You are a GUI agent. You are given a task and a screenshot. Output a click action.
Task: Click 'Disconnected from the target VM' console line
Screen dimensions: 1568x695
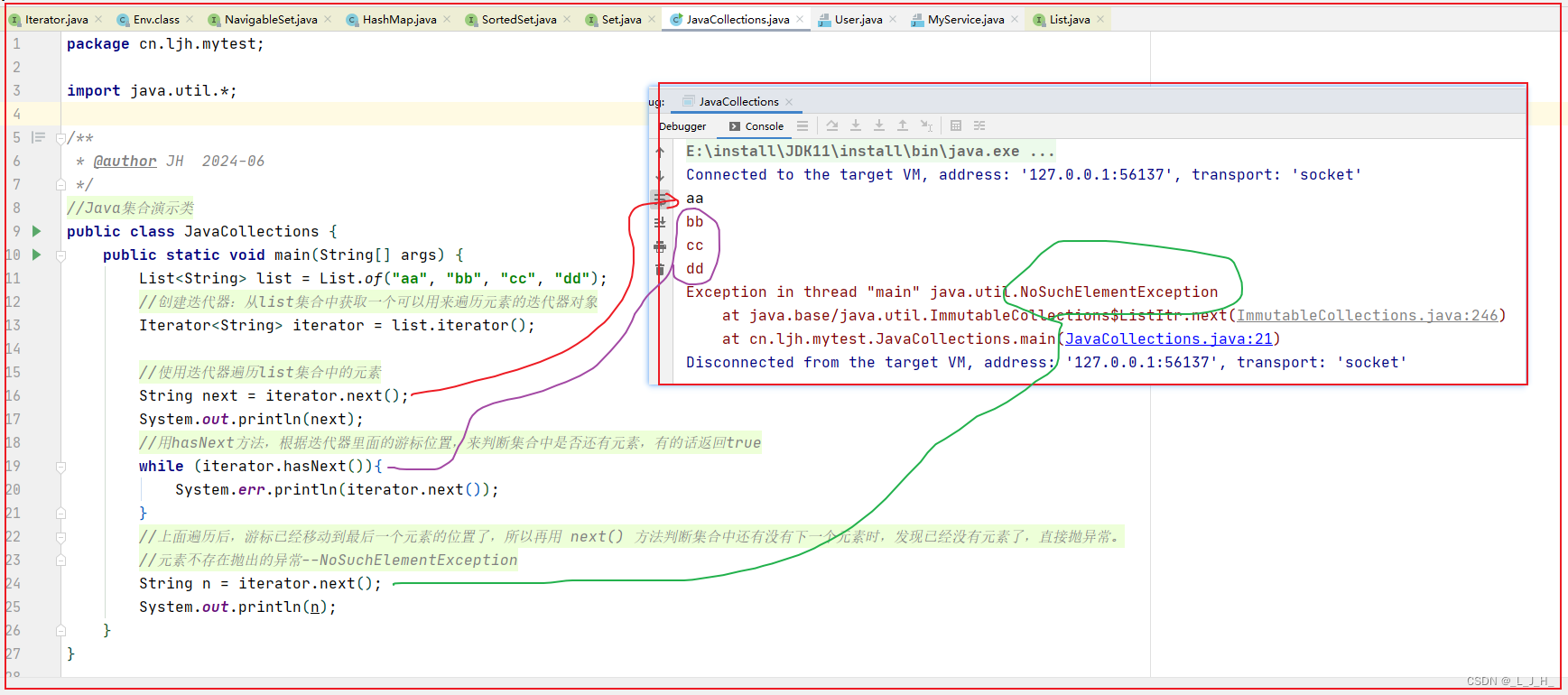[x=1046, y=362]
